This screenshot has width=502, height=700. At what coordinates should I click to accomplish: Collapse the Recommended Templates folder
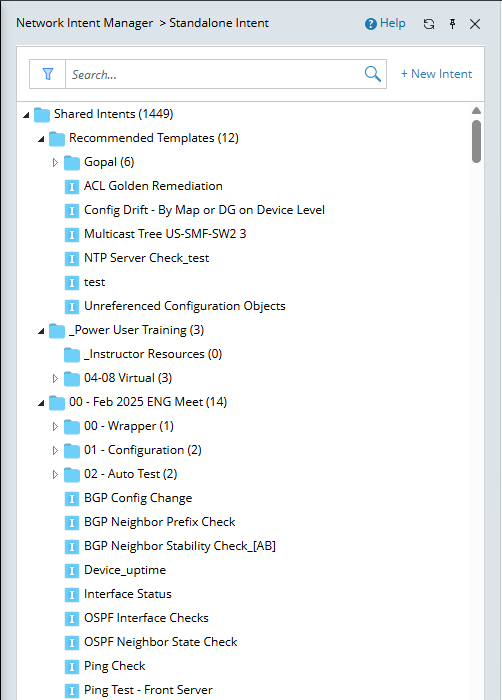[x=41, y=139]
